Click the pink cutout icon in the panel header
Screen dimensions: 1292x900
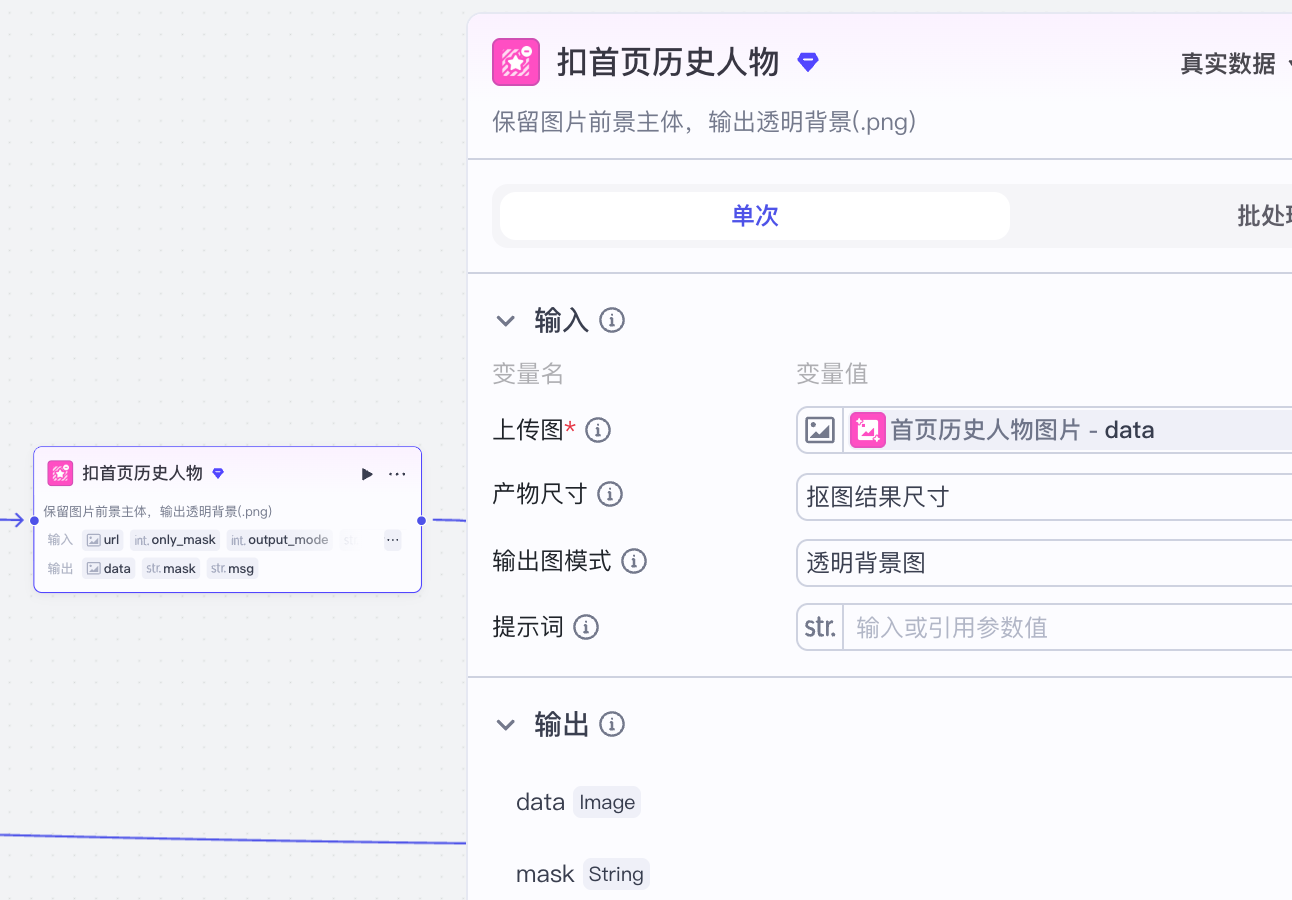pyautogui.click(x=516, y=62)
